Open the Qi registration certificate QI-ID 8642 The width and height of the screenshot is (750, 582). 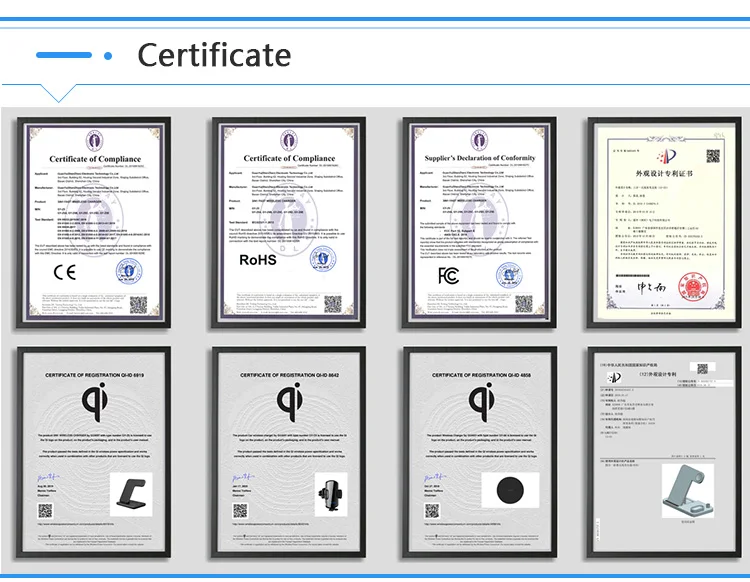tap(288, 452)
